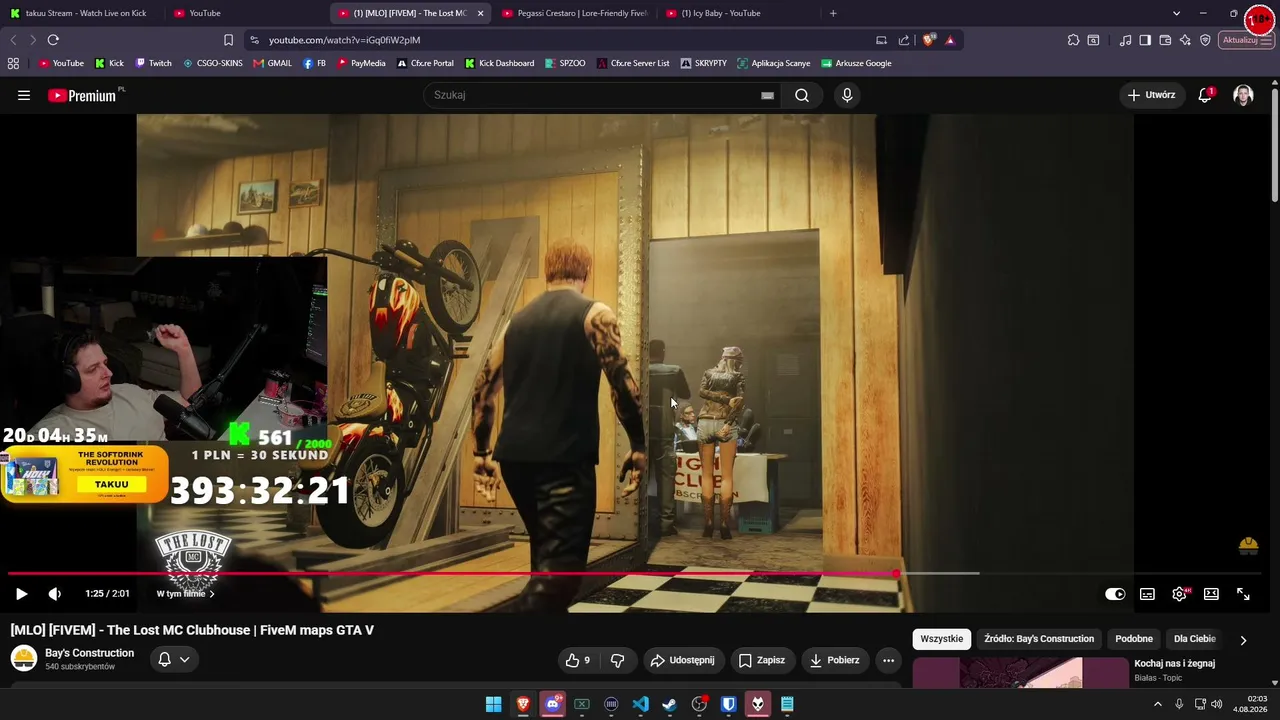Image resolution: width=1280 pixels, height=720 pixels.
Task: Reload the current page
Action: pos(53,40)
